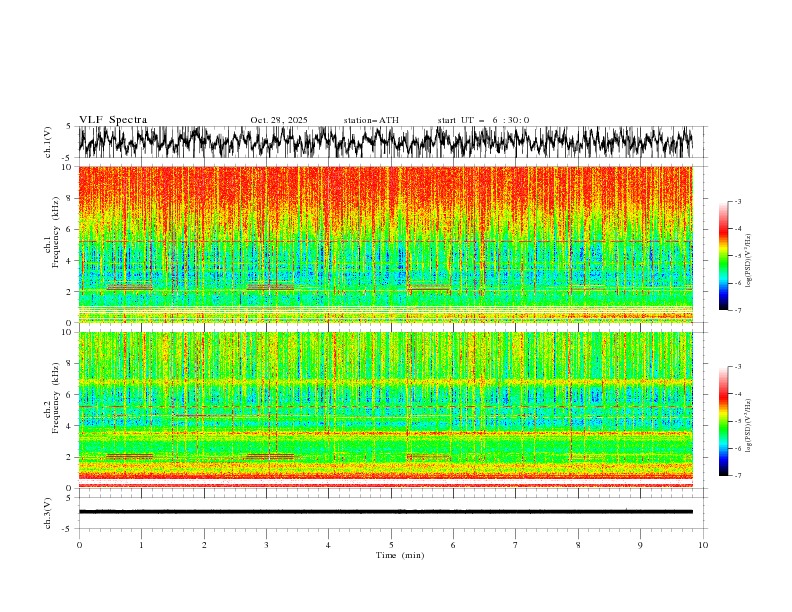Click ch.2 frequency axis "10" tick label
Image resolution: width=792 pixels, height=612 pixels.
point(68,332)
